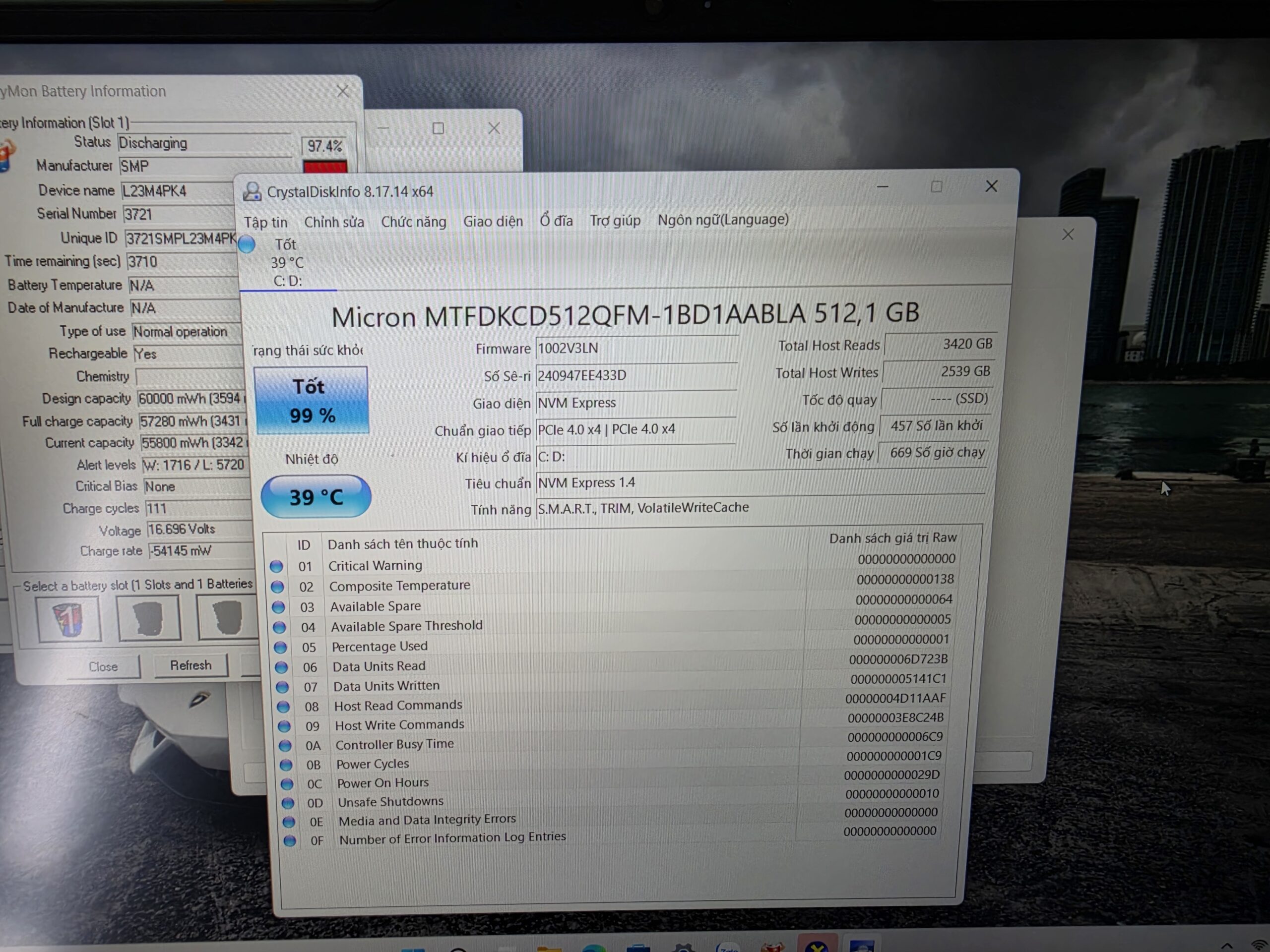Select the disk tab showing Tốt 39 °C
Image resolution: width=1270 pixels, height=952 pixels.
pos(287,262)
